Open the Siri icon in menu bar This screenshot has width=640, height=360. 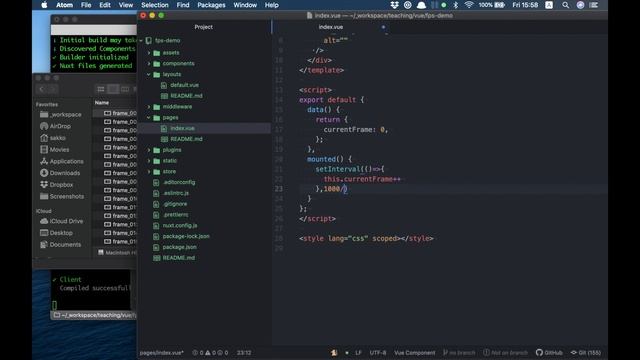(x=580, y=5)
